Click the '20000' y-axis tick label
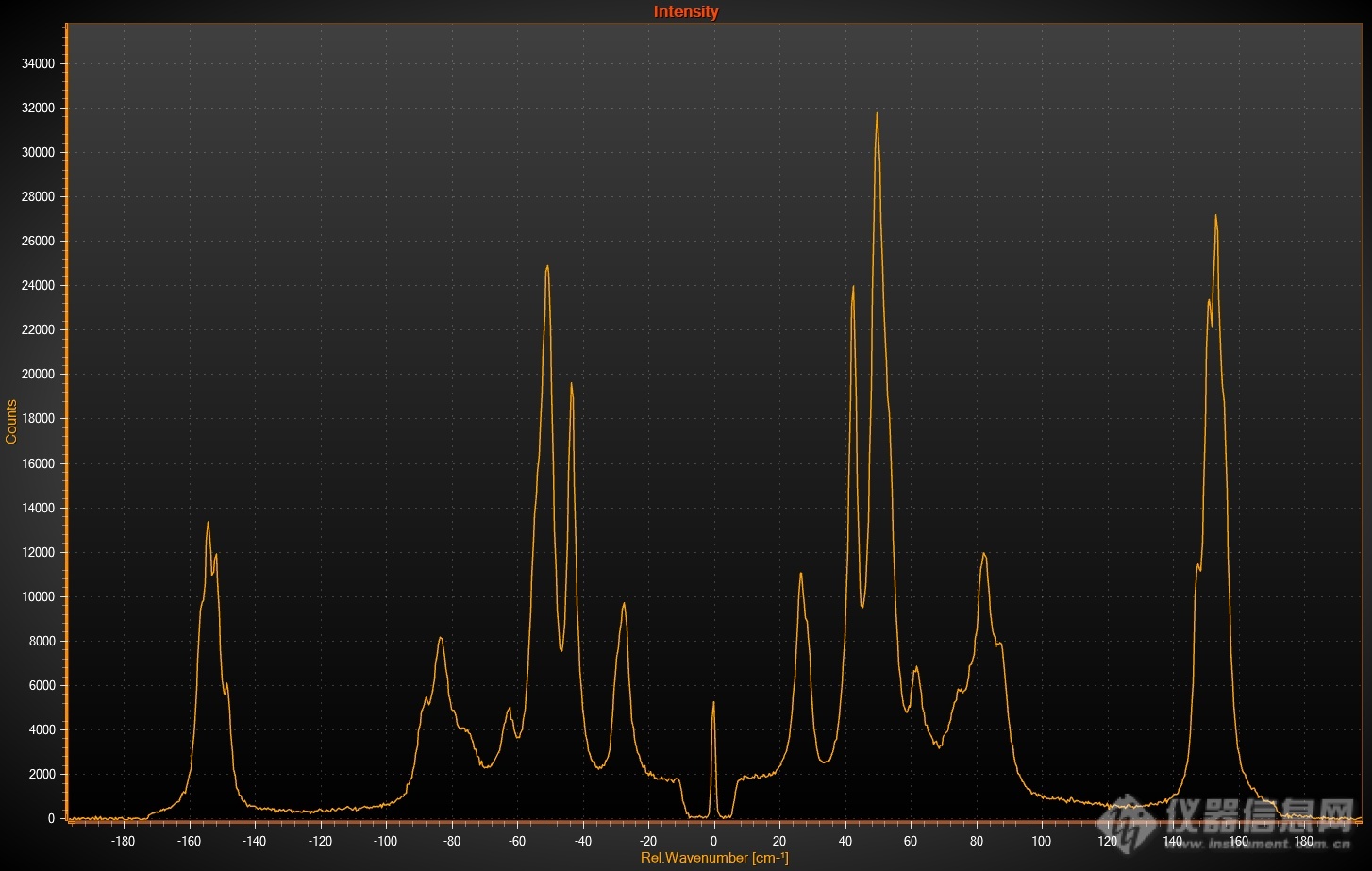Image resolution: width=1372 pixels, height=871 pixels. [x=39, y=374]
